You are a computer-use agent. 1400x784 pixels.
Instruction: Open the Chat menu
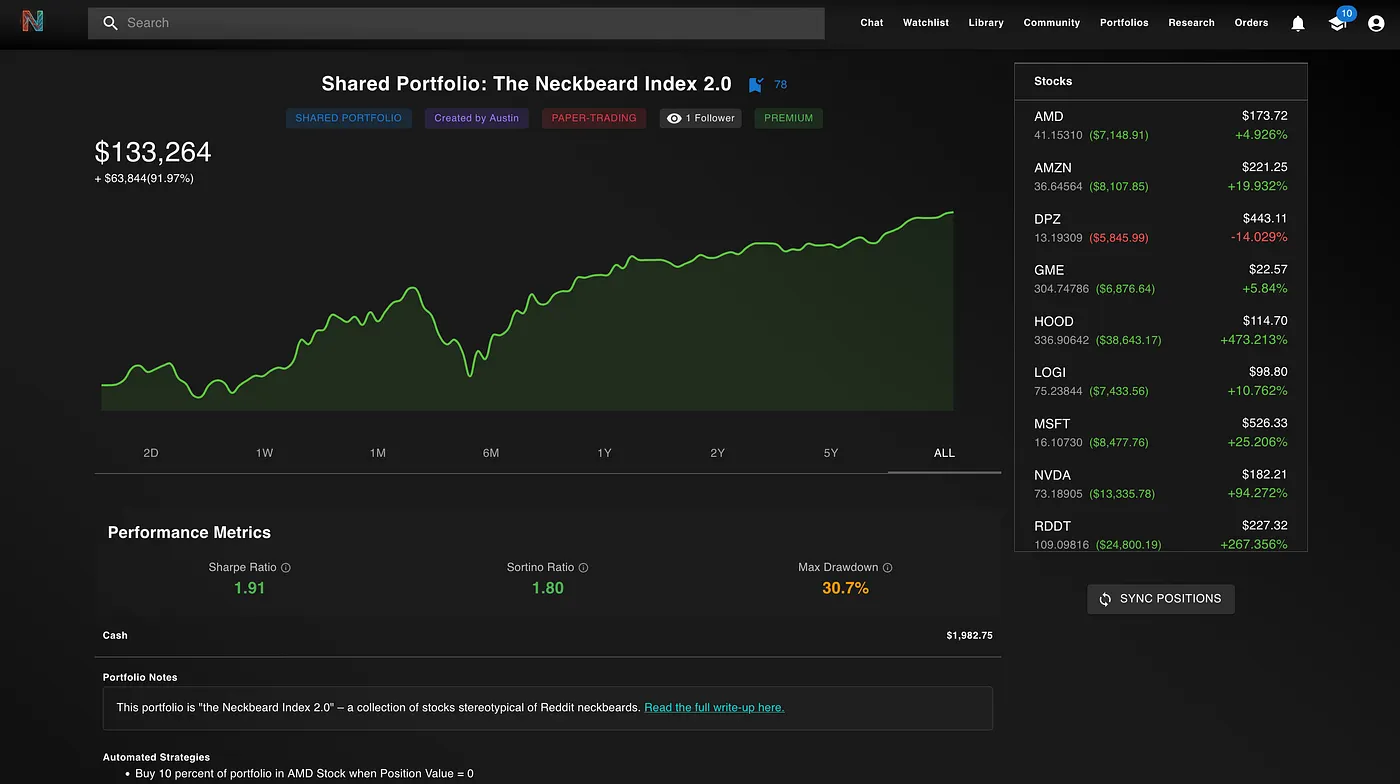(872, 23)
